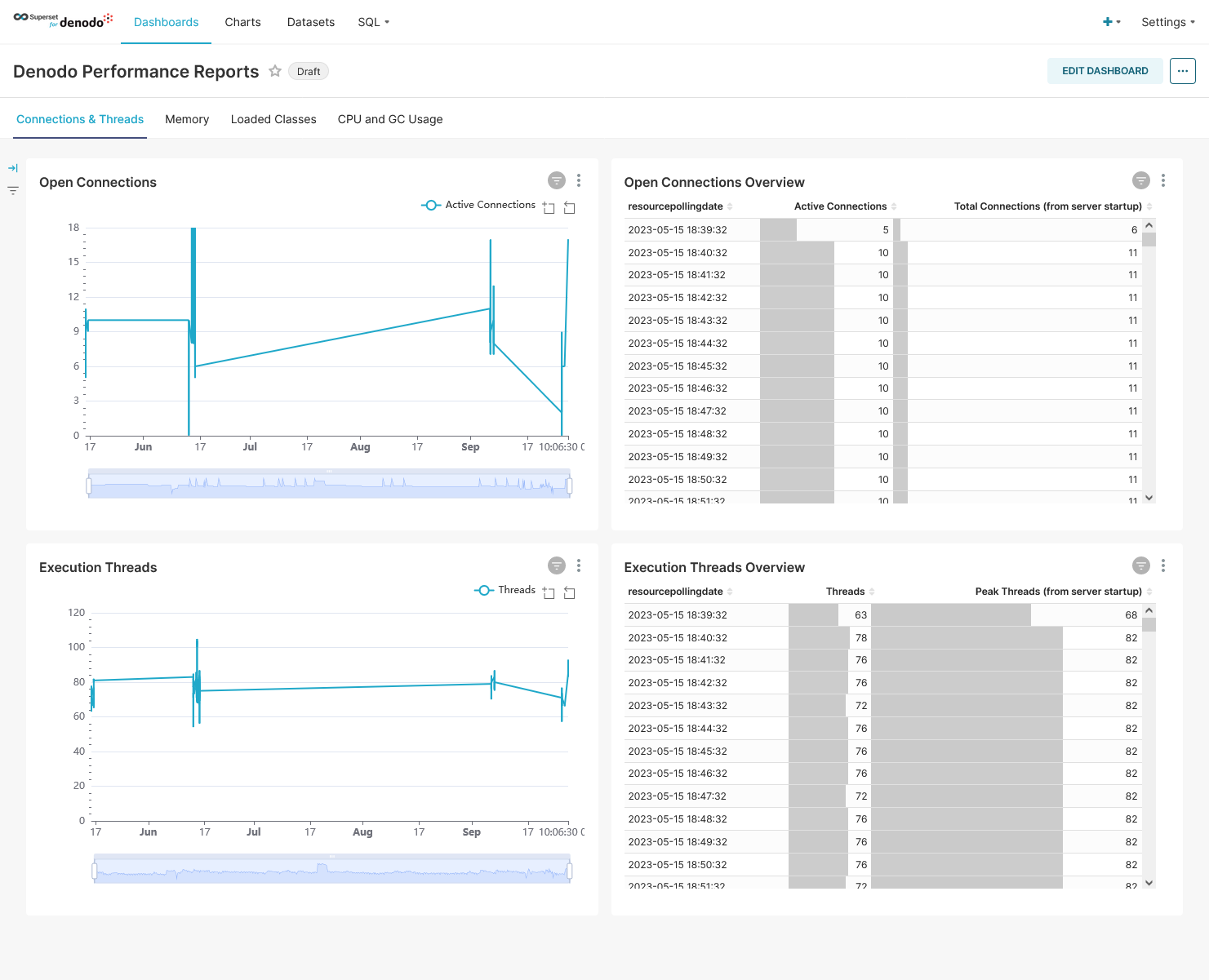Viewport: 1209px width, 980px height.
Task: Click Active Connections value 5
Action: tap(886, 230)
